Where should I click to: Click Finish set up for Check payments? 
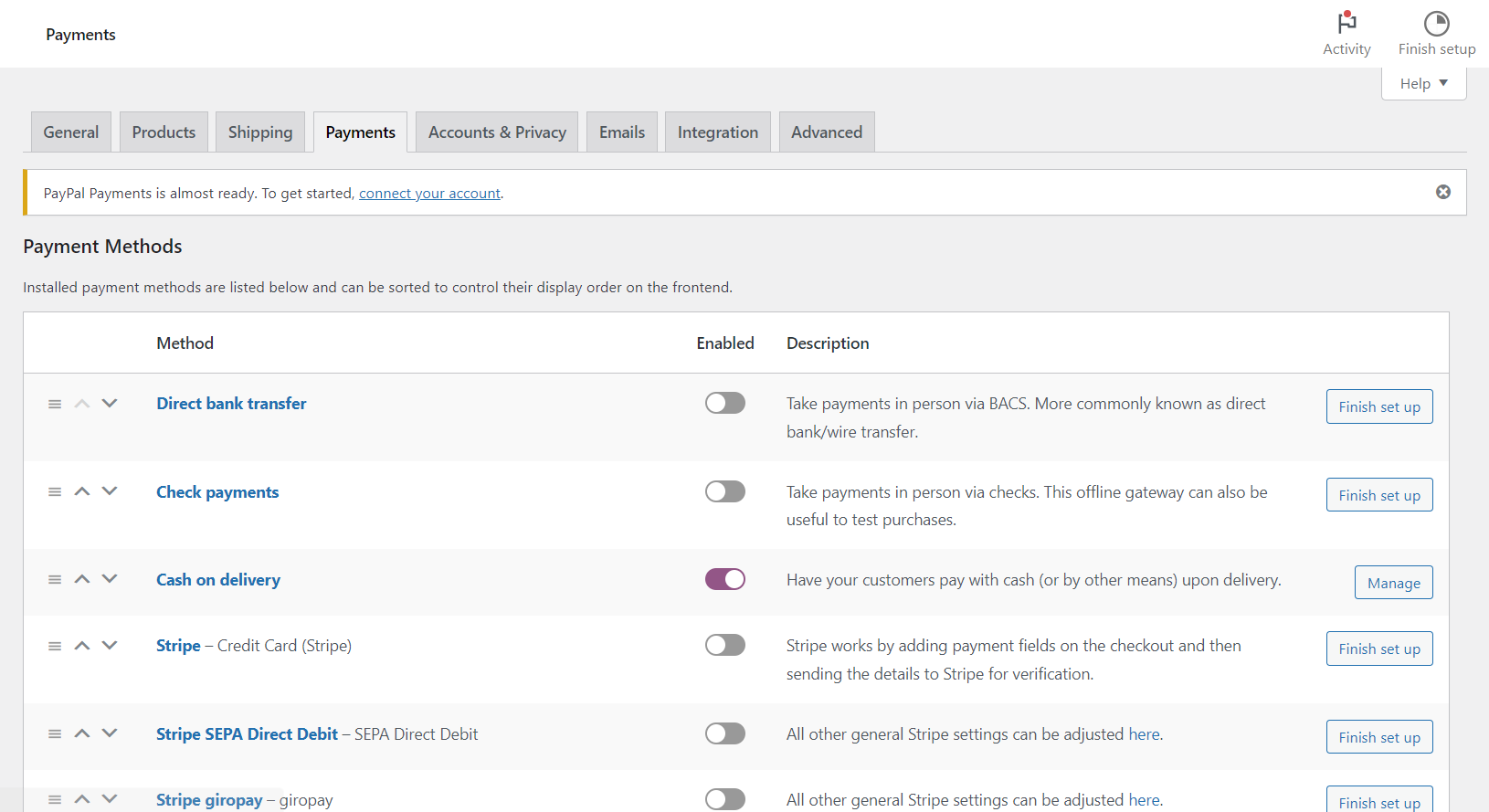[x=1378, y=495]
